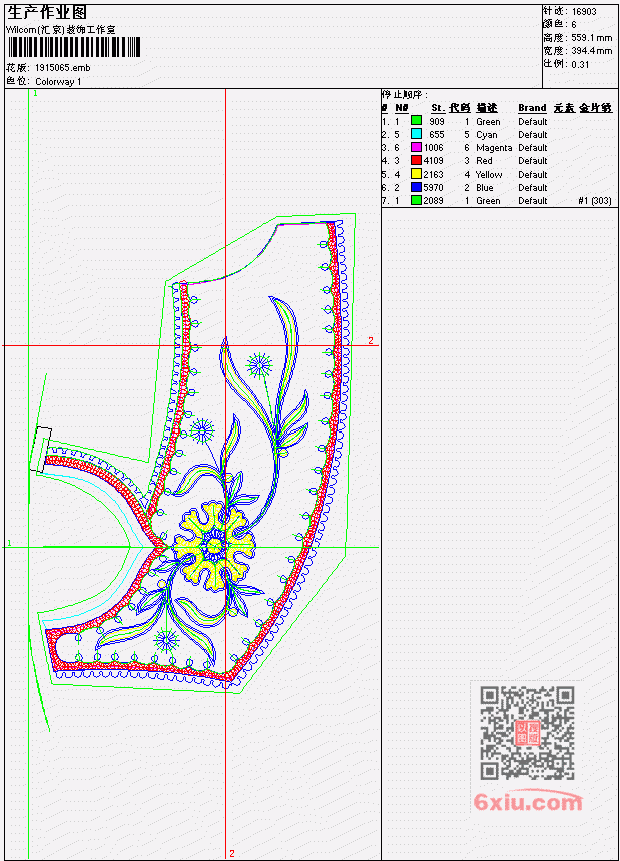620x861 pixels.
Task: Select the 'Colorway 1' text
Action: pyautogui.click(x=58, y=82)
